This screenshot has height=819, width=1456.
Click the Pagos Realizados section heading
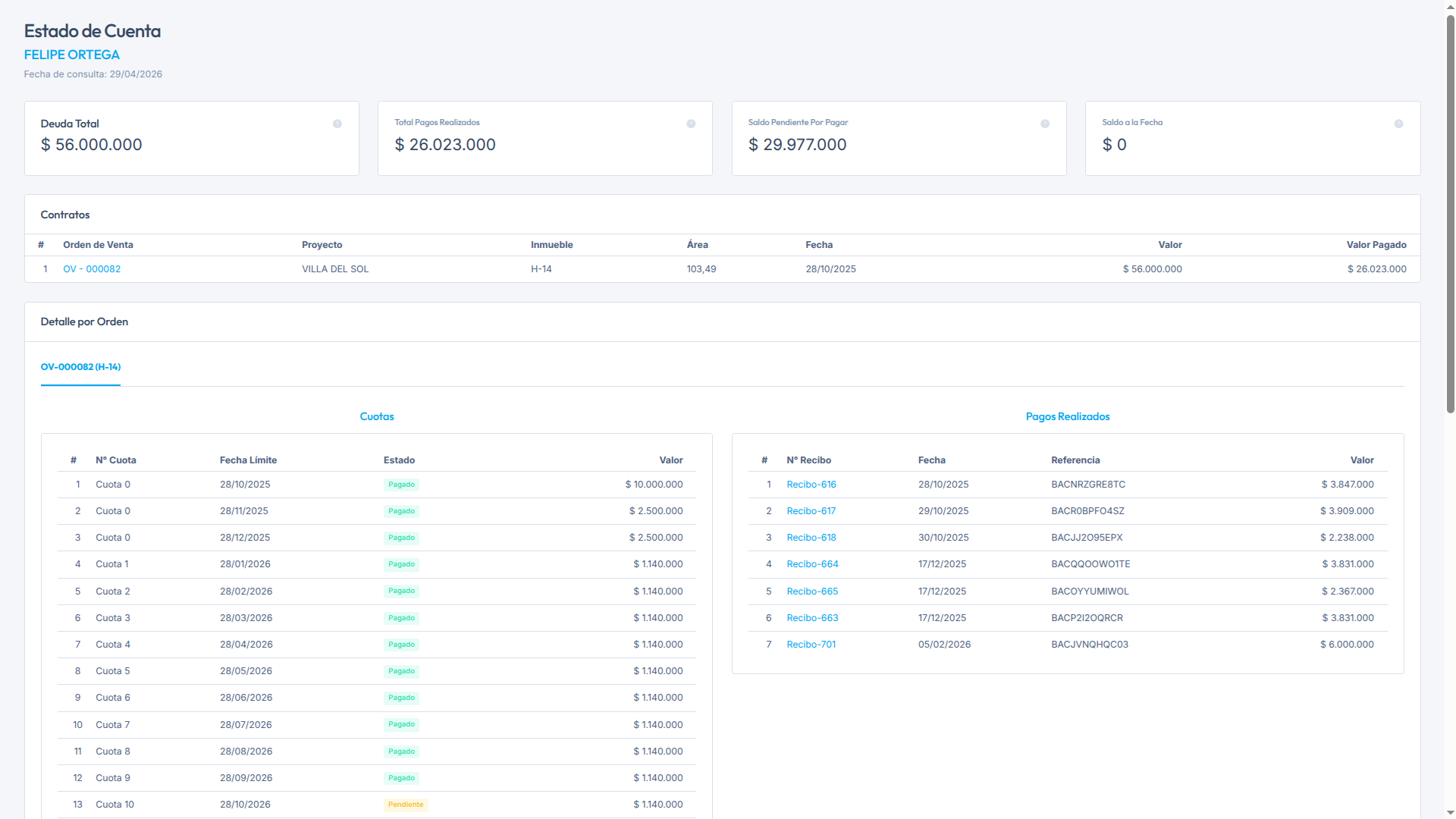coord(1068,416)
